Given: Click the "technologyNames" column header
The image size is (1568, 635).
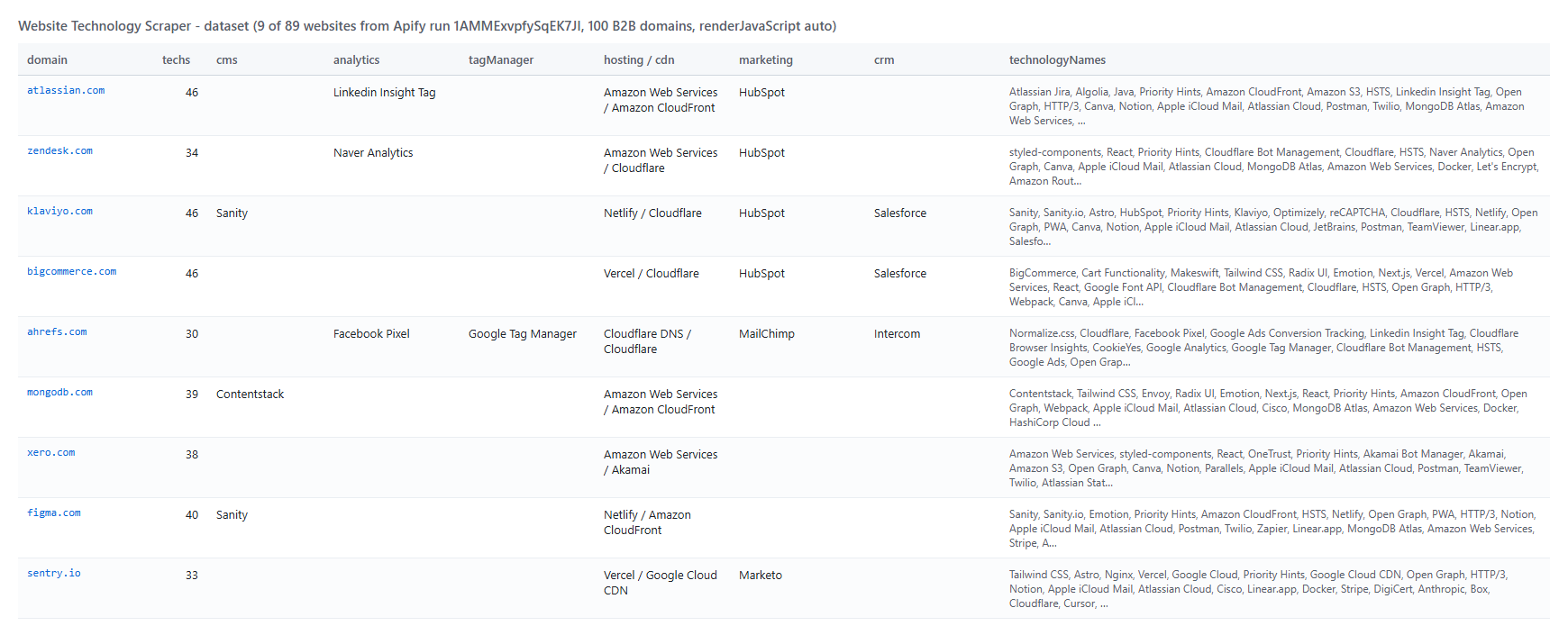Looking at the screenshot, I should tap(1057, 60).
